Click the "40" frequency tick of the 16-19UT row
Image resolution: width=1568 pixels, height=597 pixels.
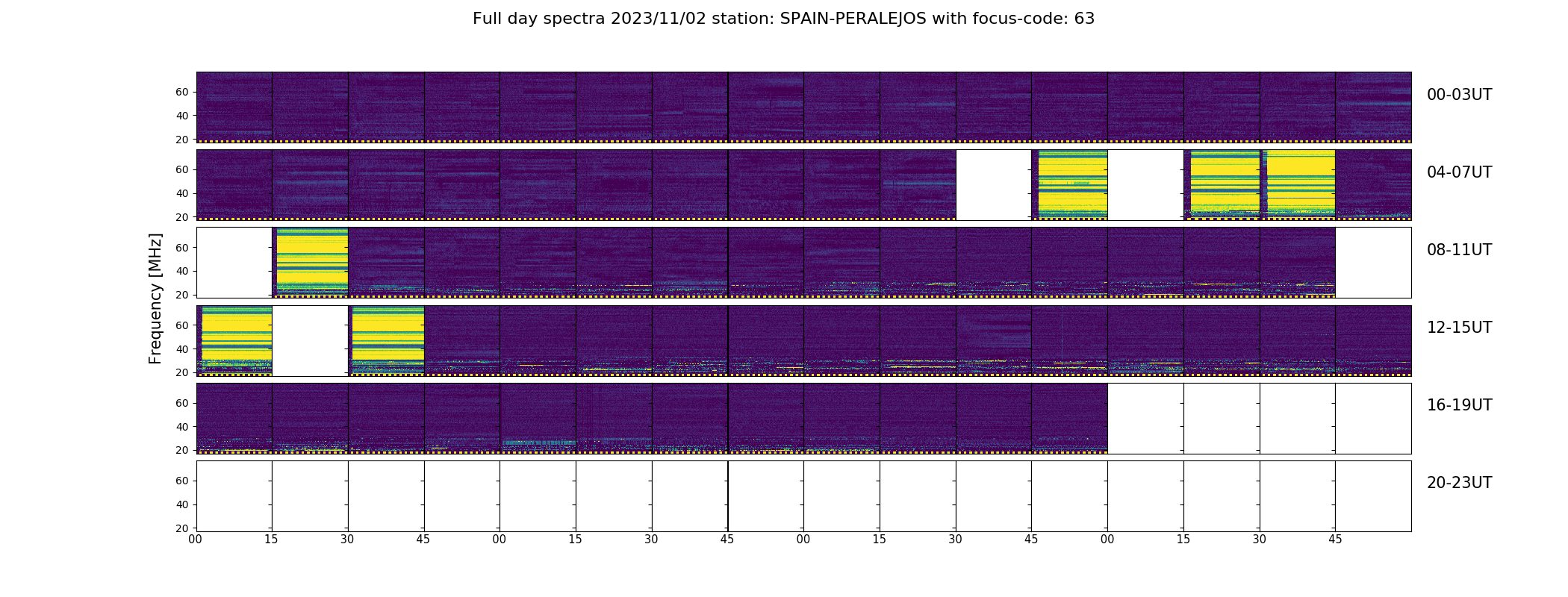(x=182, y=427)
